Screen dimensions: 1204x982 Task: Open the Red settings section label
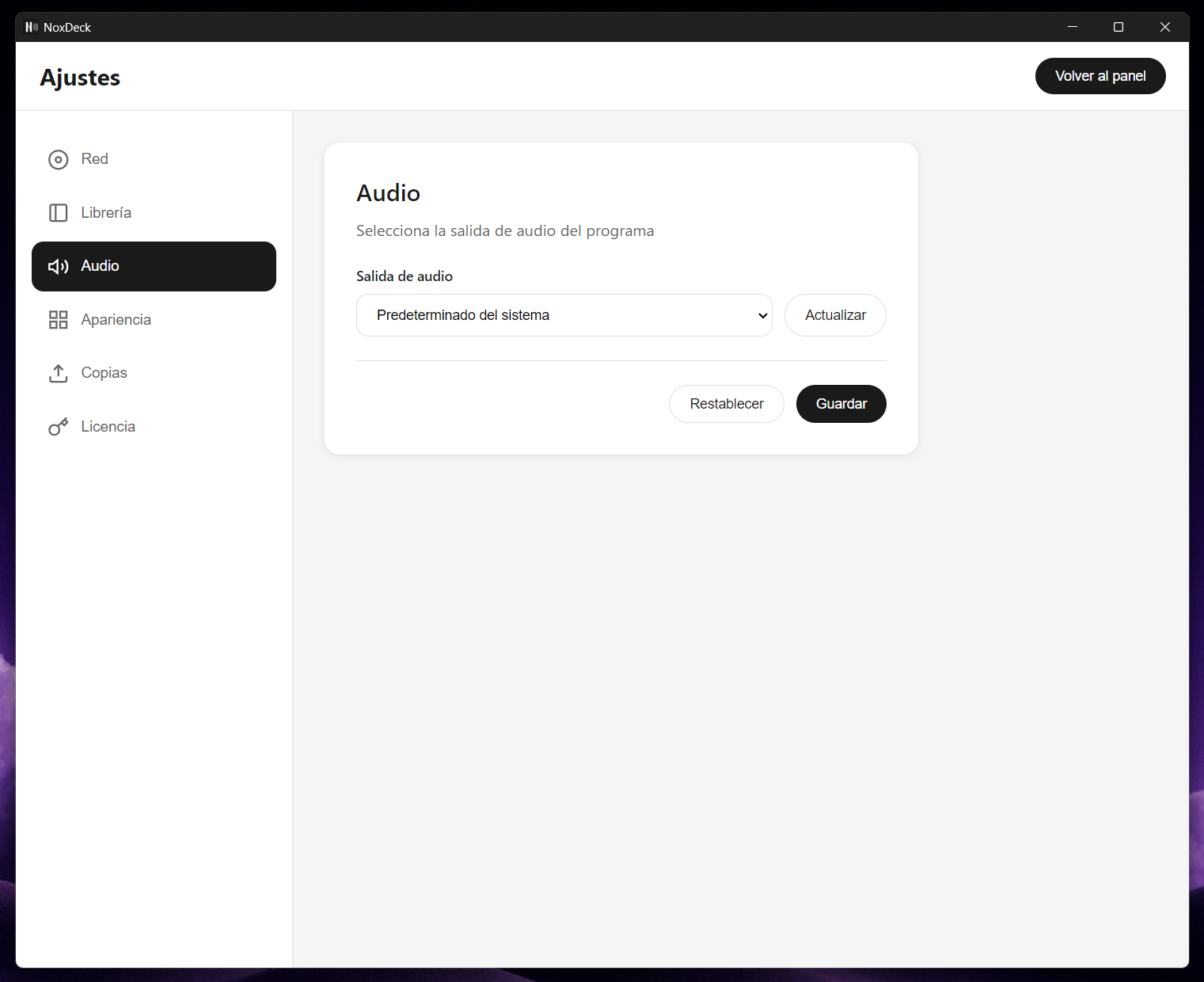[x=94, y=159]
